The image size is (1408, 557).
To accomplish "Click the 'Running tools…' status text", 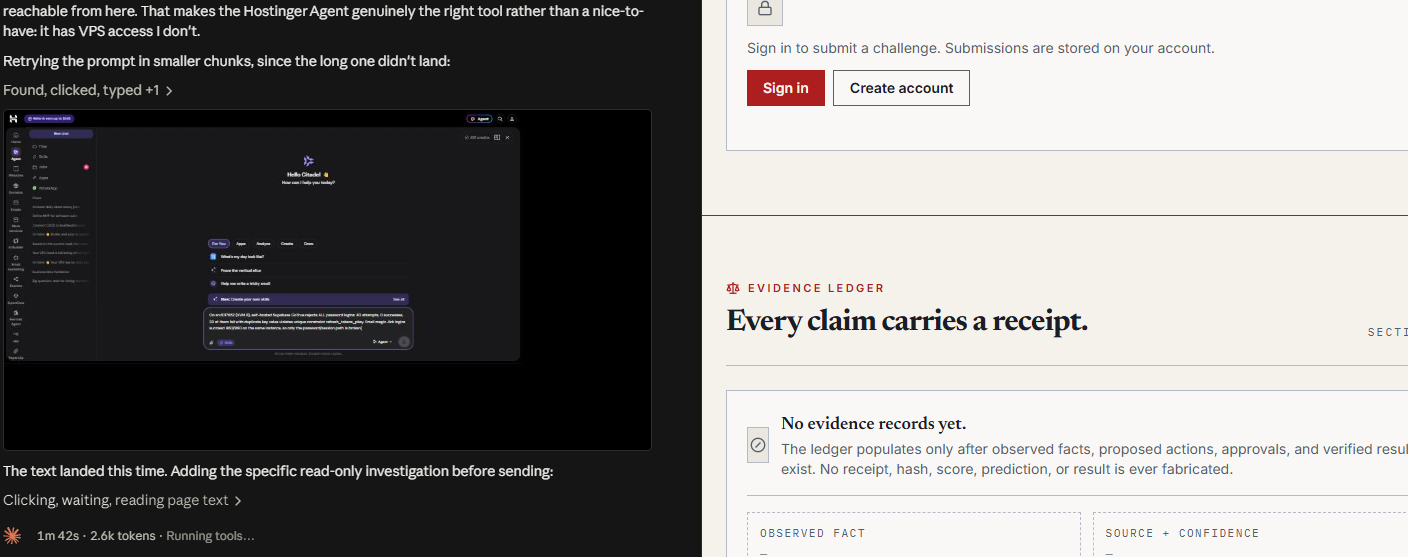I will [210, 536].
